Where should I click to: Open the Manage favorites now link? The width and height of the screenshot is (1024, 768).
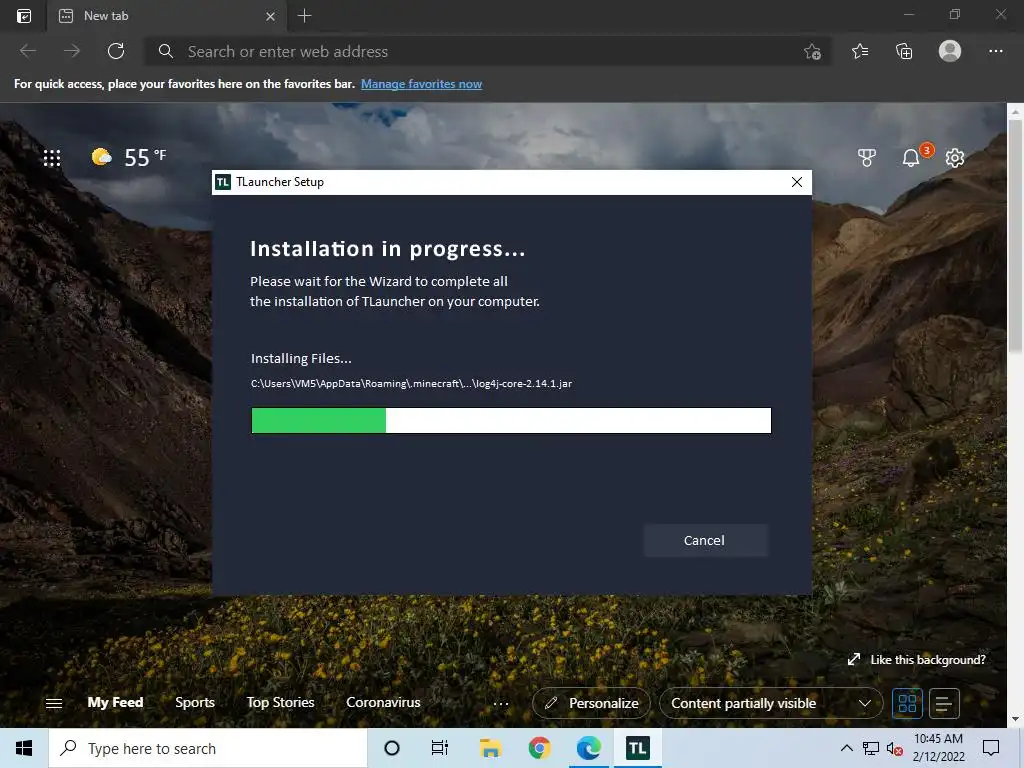coord(421,84)
